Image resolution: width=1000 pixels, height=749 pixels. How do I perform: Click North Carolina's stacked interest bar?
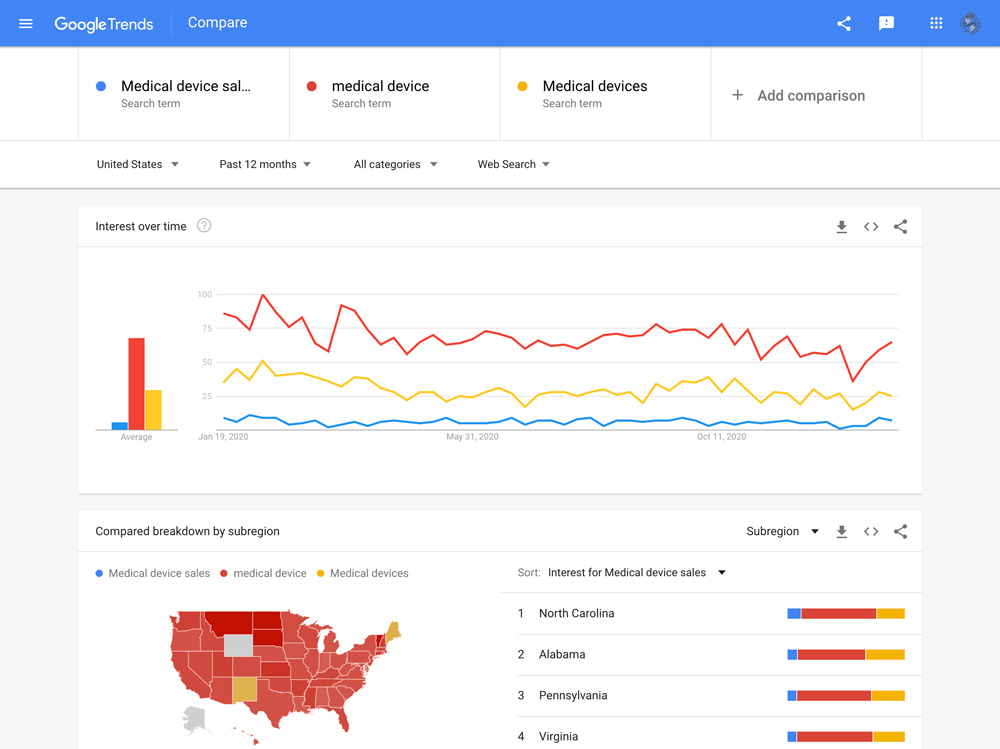tap(846, 614)
